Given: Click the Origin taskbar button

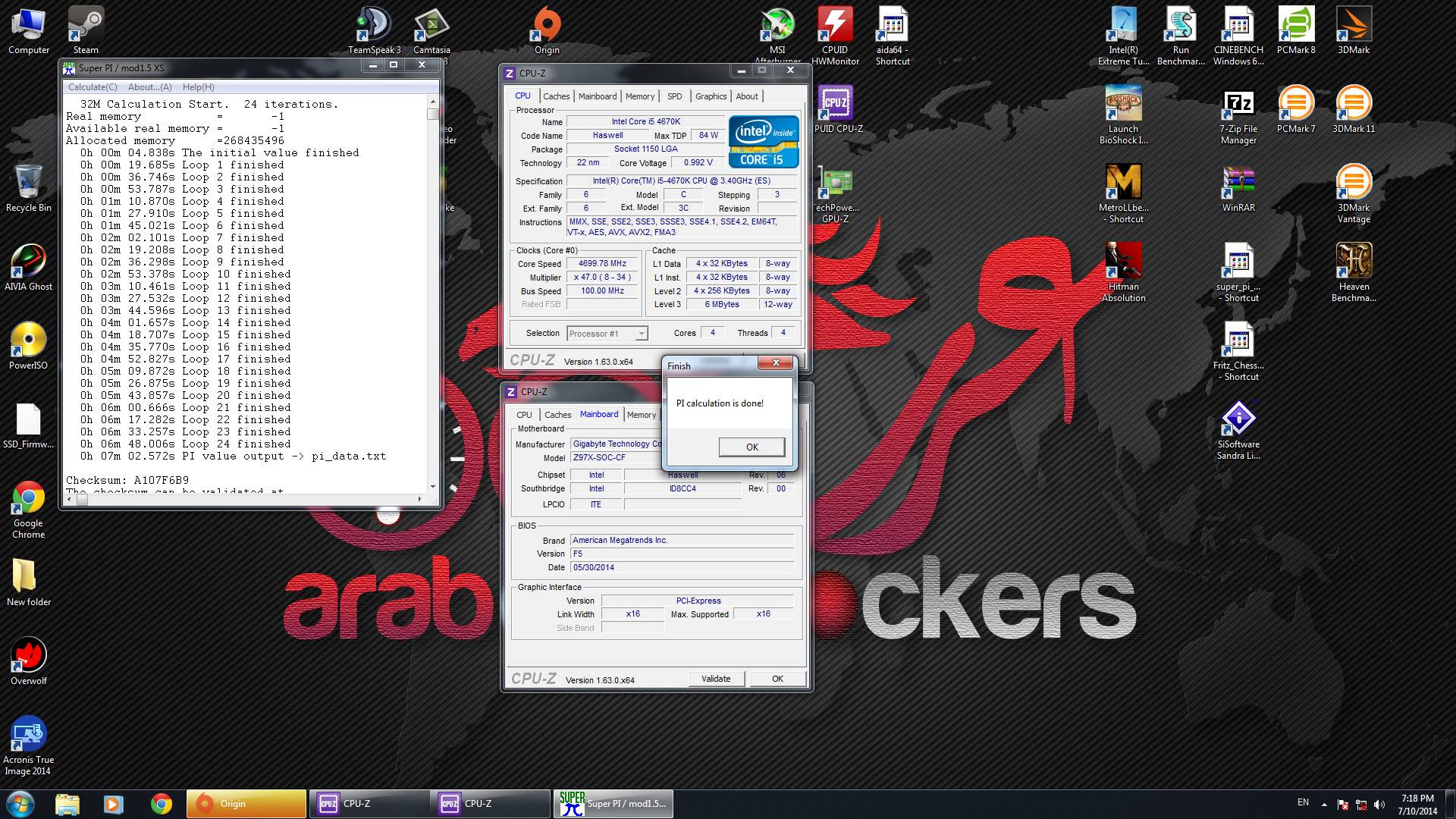Looking at the screenshot, I should click(246, 804).
